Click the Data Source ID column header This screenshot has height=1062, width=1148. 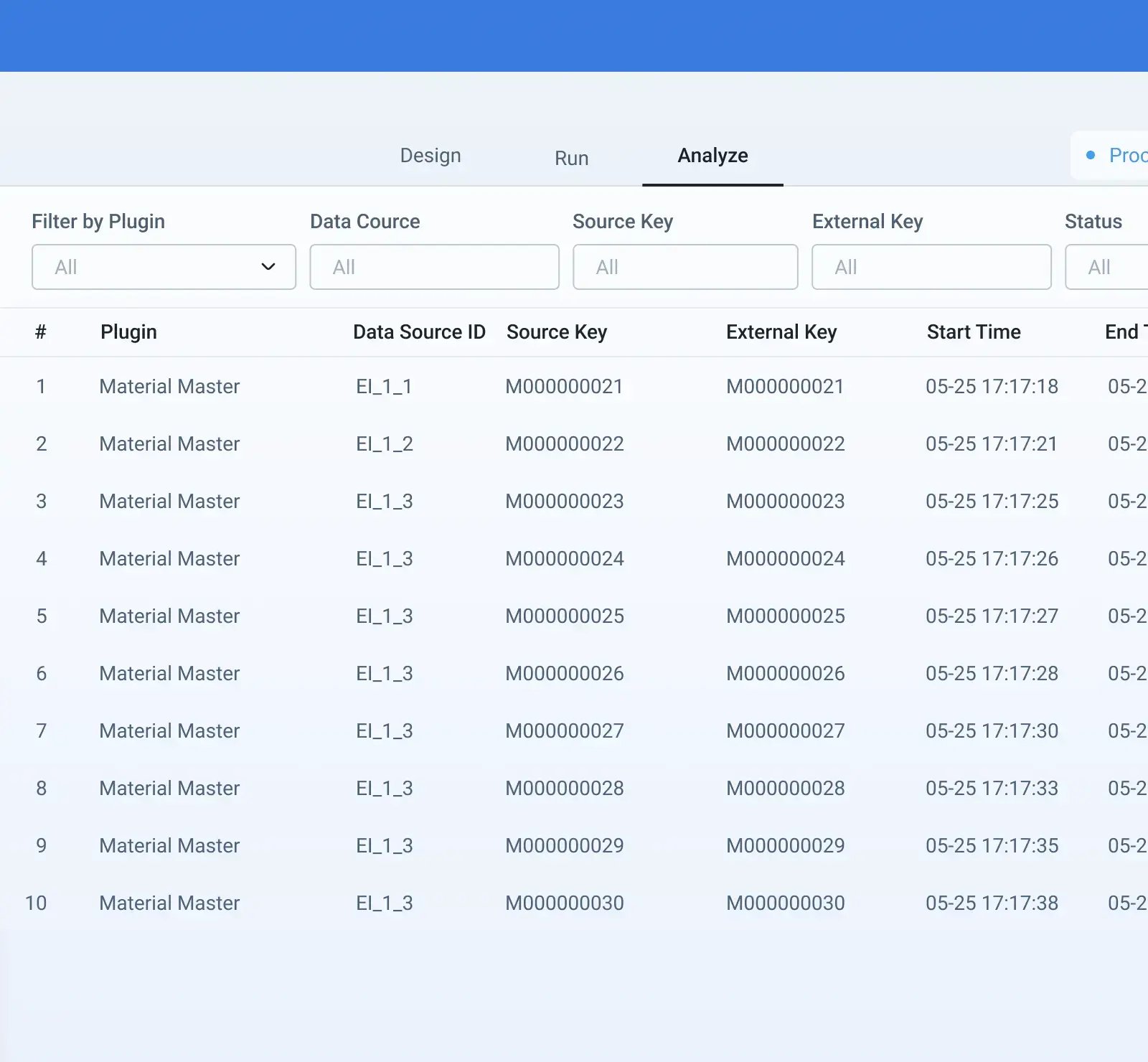(x=419, y=332)
